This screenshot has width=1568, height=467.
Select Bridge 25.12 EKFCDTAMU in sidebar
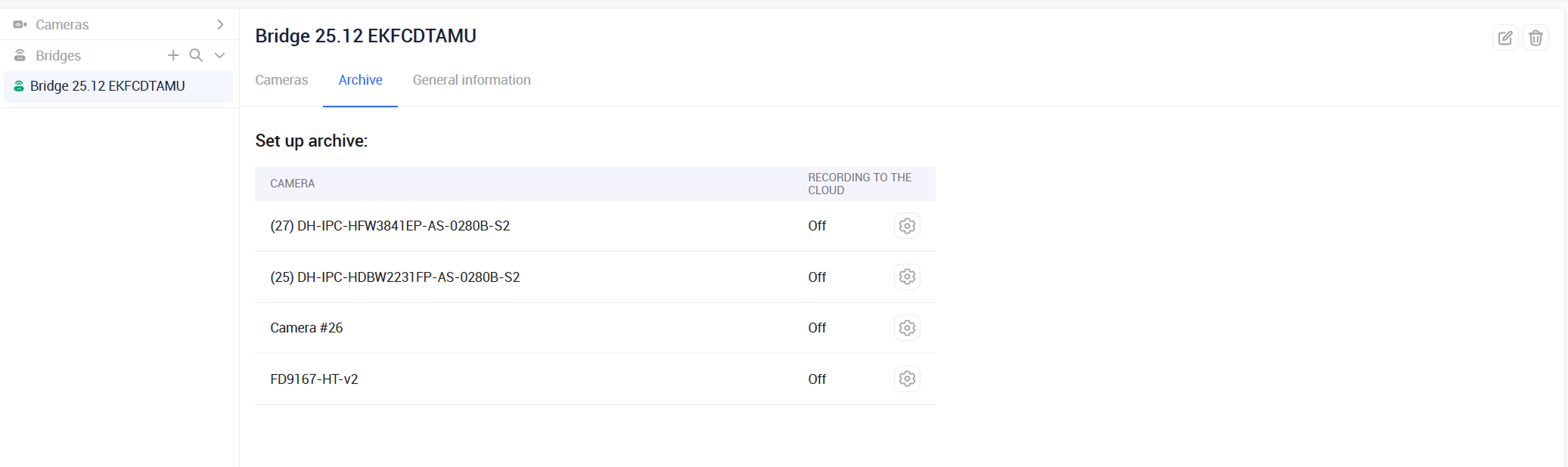(x=107, y=86)
